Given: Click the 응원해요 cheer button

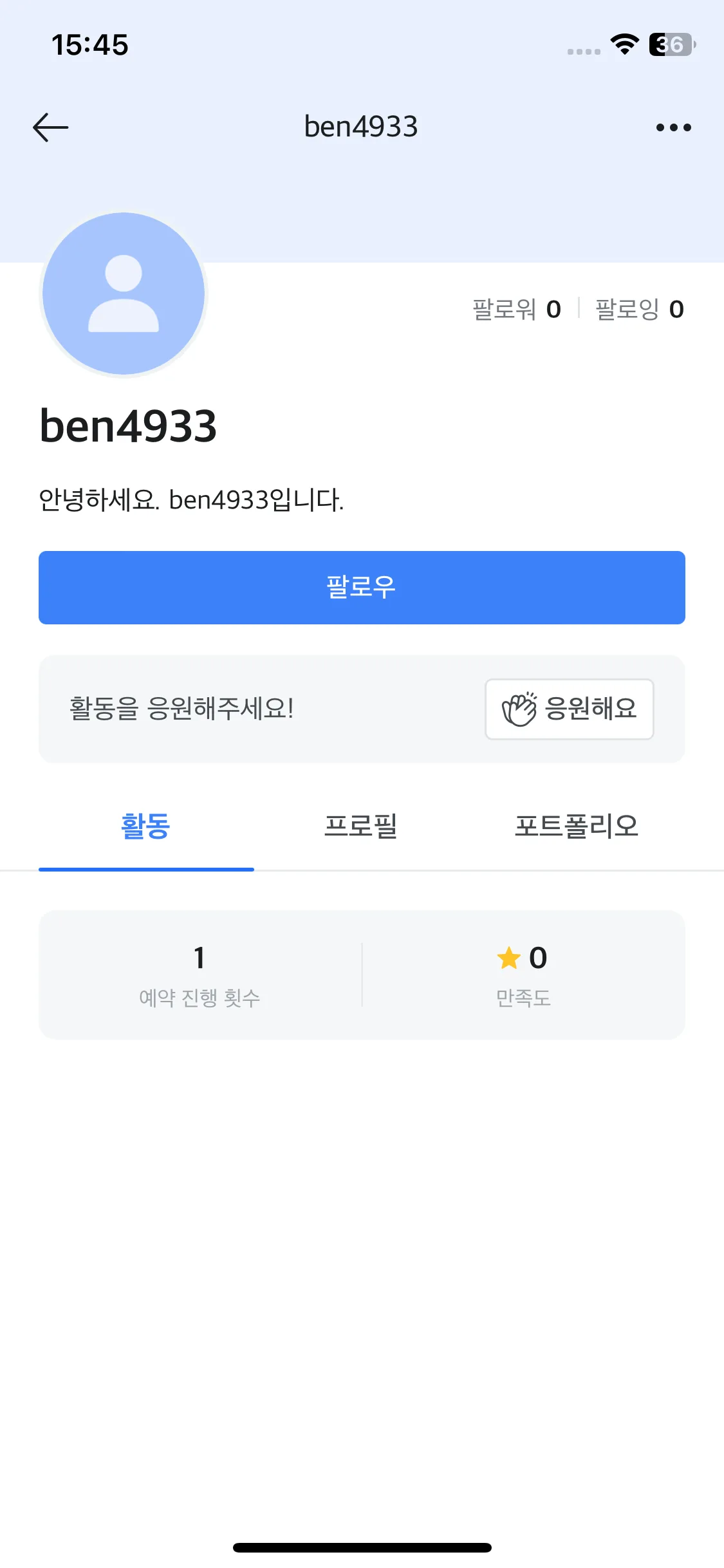Looking at the screenshot, I should [x=569, y=709].
